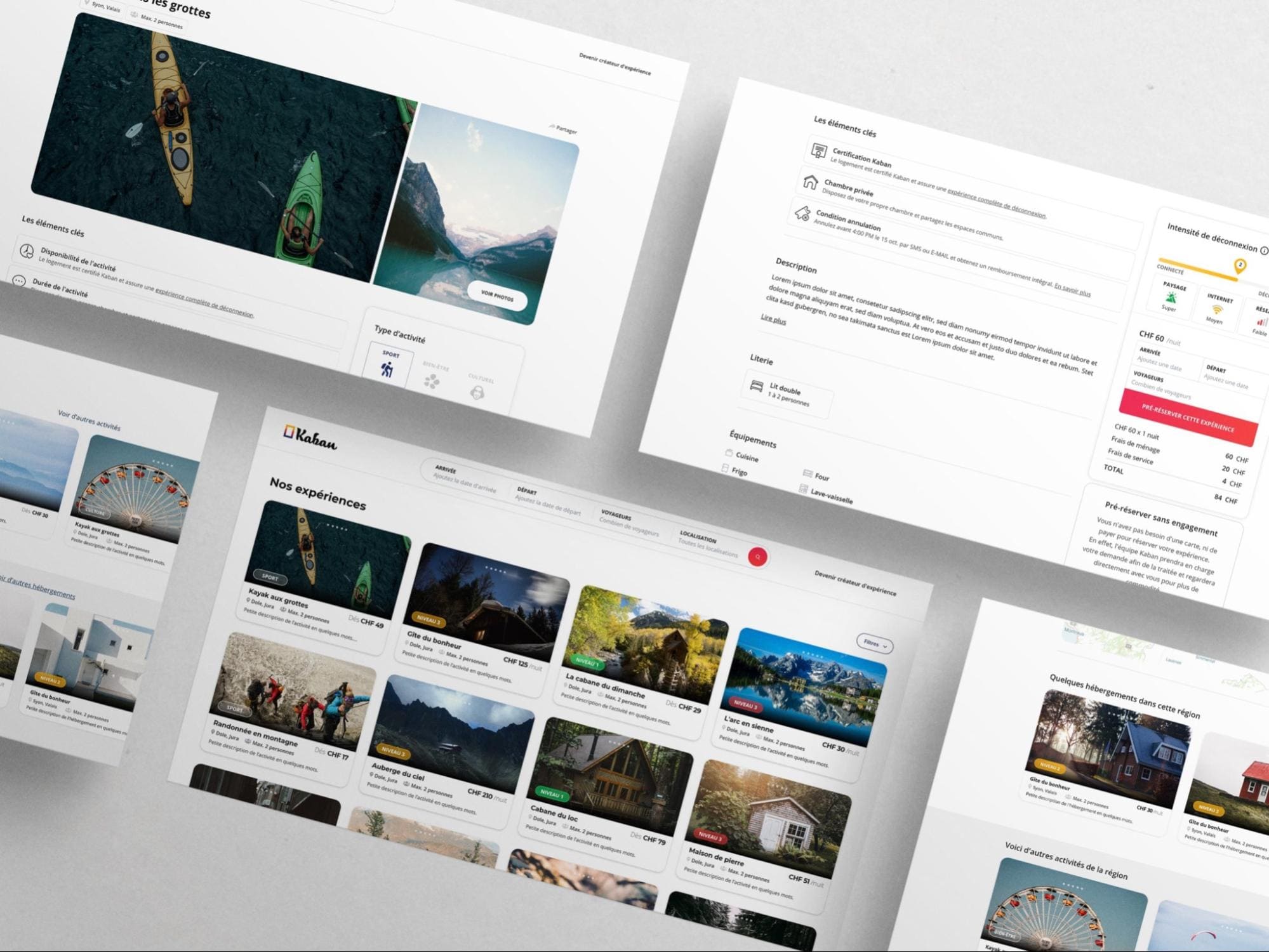Image resolution: width=1269 pixels, height=952 pixels.
Task: Click the En savoir plus cancellation link
Action: pos(1072,289)
